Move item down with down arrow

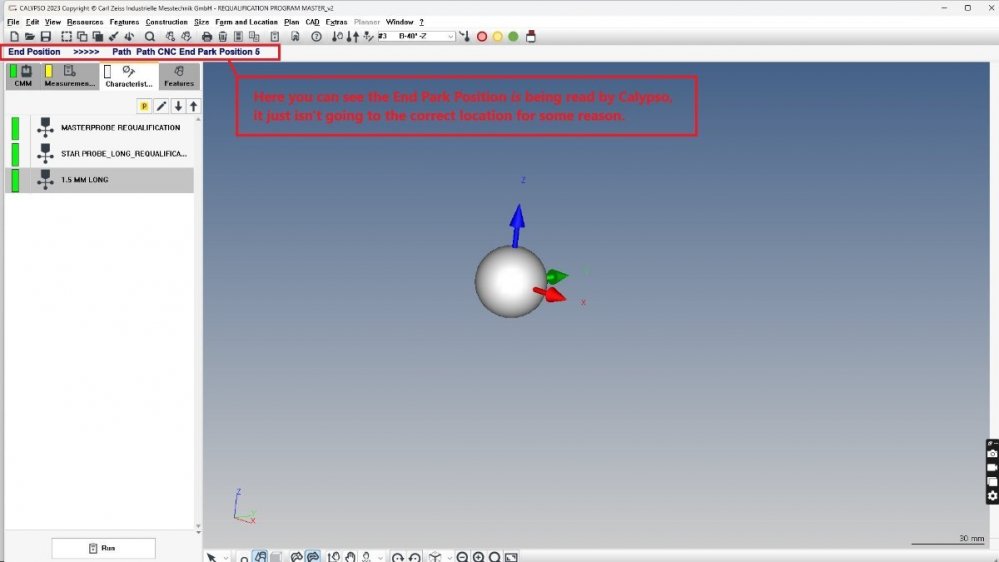point(178,106)
